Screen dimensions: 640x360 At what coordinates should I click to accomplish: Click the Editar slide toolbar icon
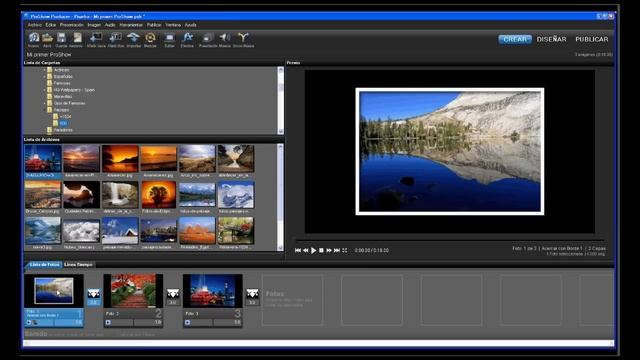[169, 38]
